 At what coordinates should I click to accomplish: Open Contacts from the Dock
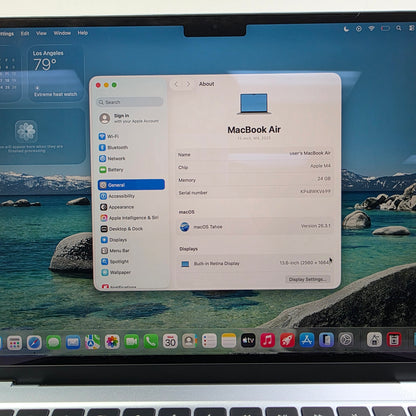[x=190, y=341]
